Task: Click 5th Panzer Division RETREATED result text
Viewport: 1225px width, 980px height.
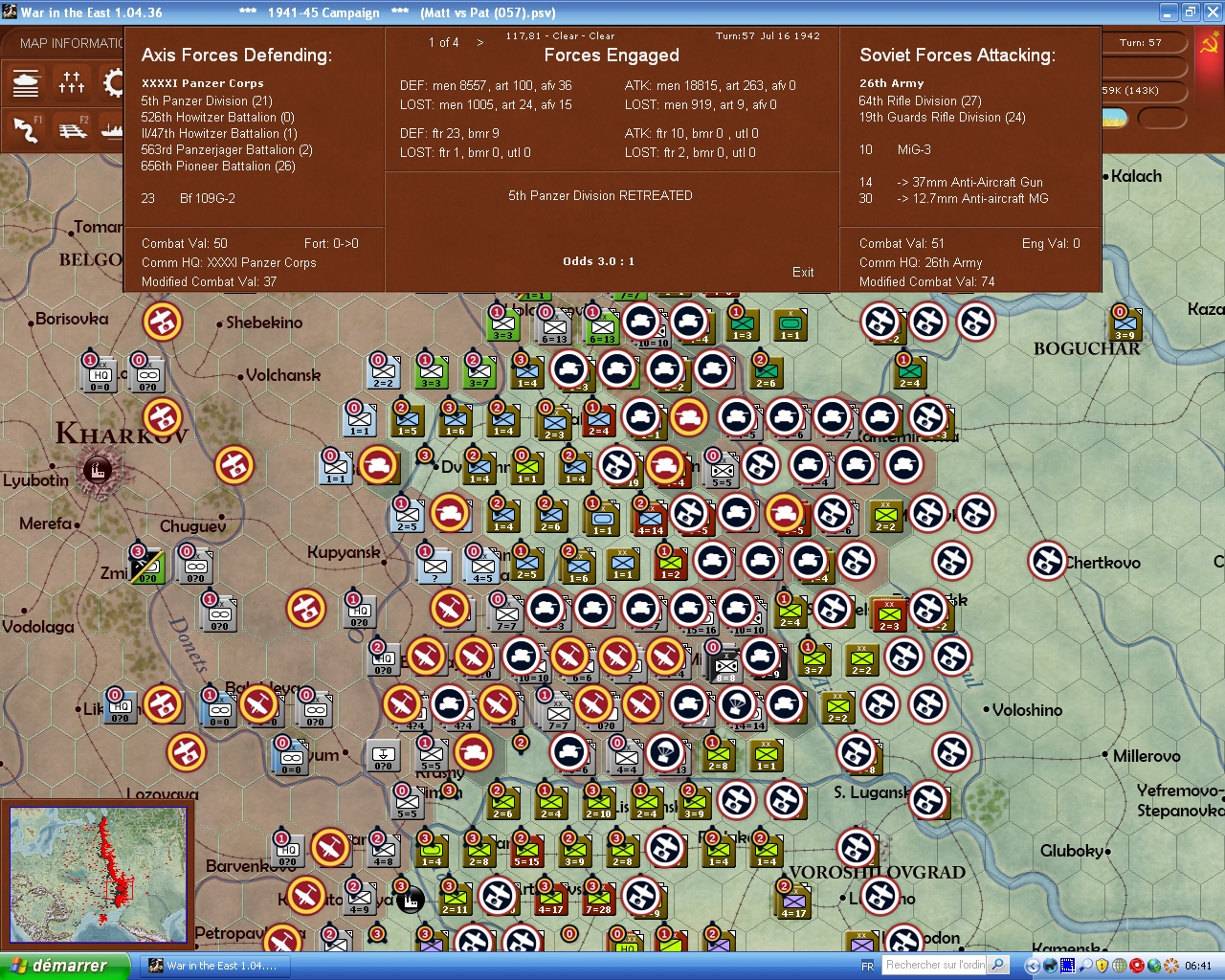Action: point(600,195)
